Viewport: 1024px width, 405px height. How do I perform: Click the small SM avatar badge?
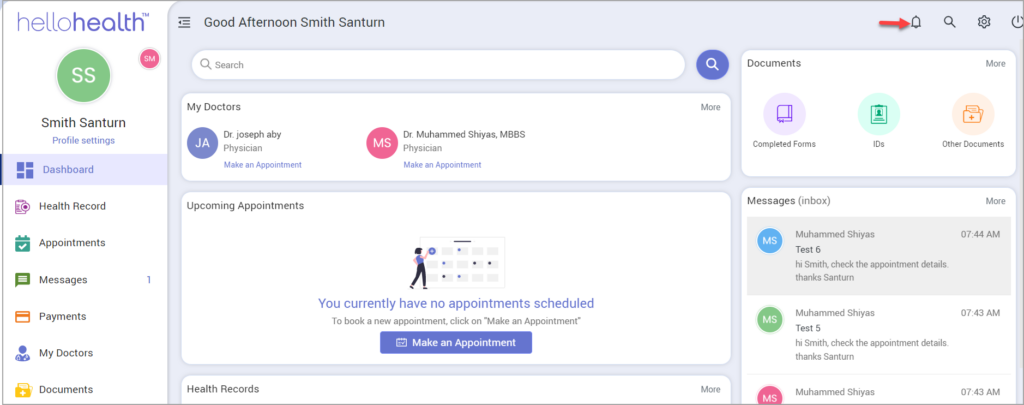click(149, 59)
